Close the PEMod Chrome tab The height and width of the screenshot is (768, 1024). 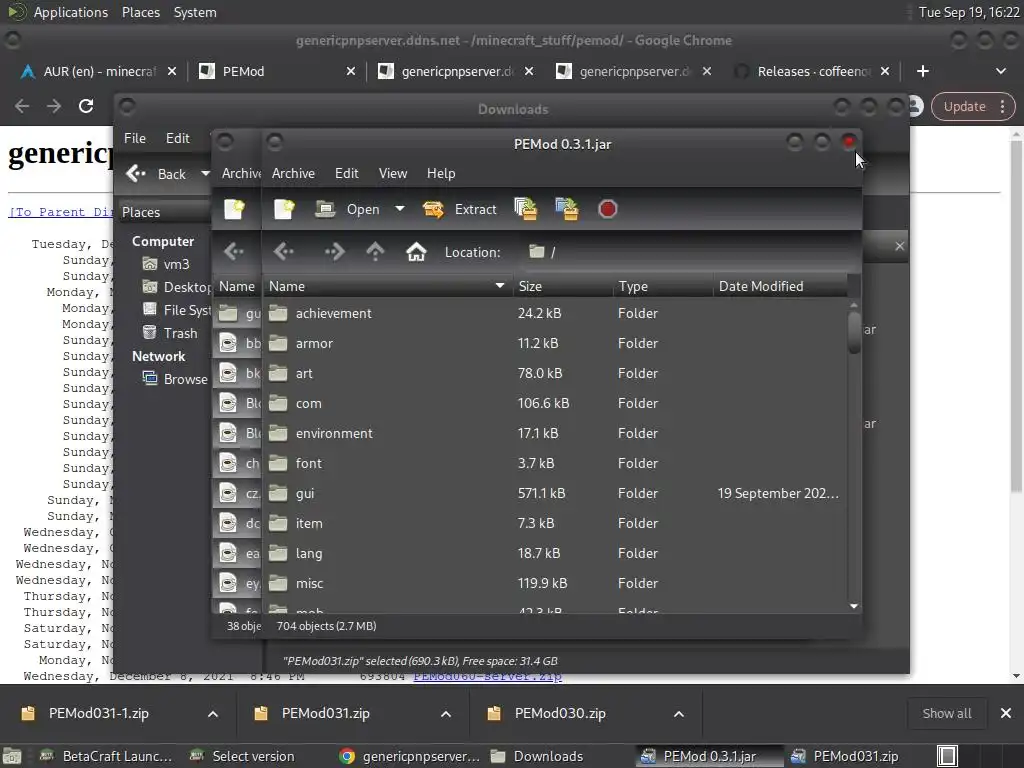351,71
